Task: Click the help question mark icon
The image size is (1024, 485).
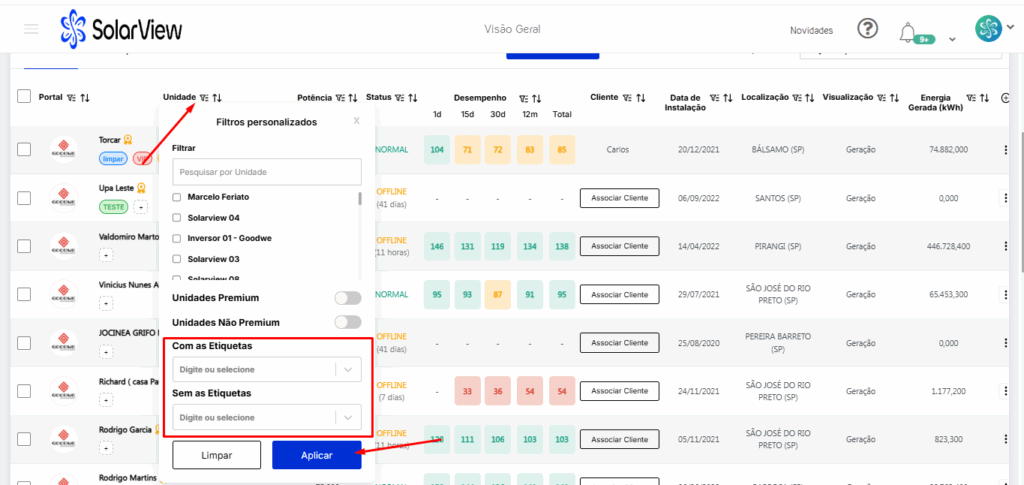Action: pyautogui.click(x=868, y=29)
